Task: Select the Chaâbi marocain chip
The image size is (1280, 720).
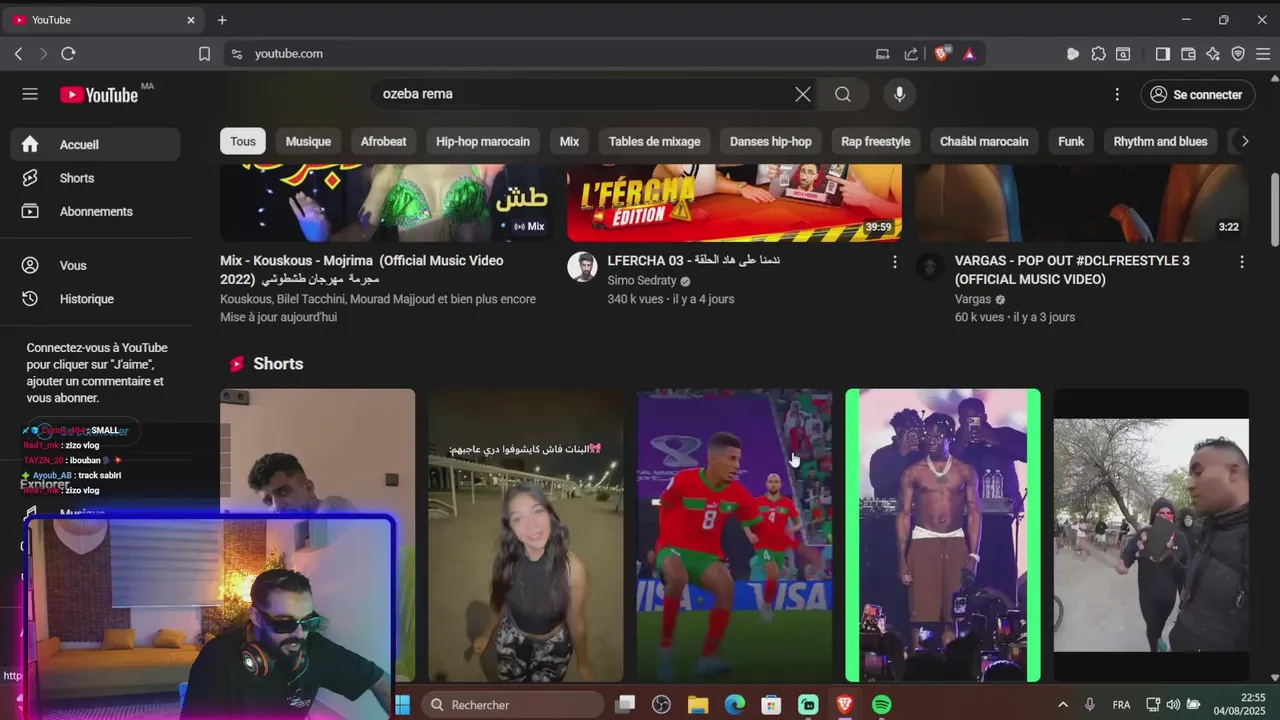Action: pyautogui.click(x=984, y=141)
